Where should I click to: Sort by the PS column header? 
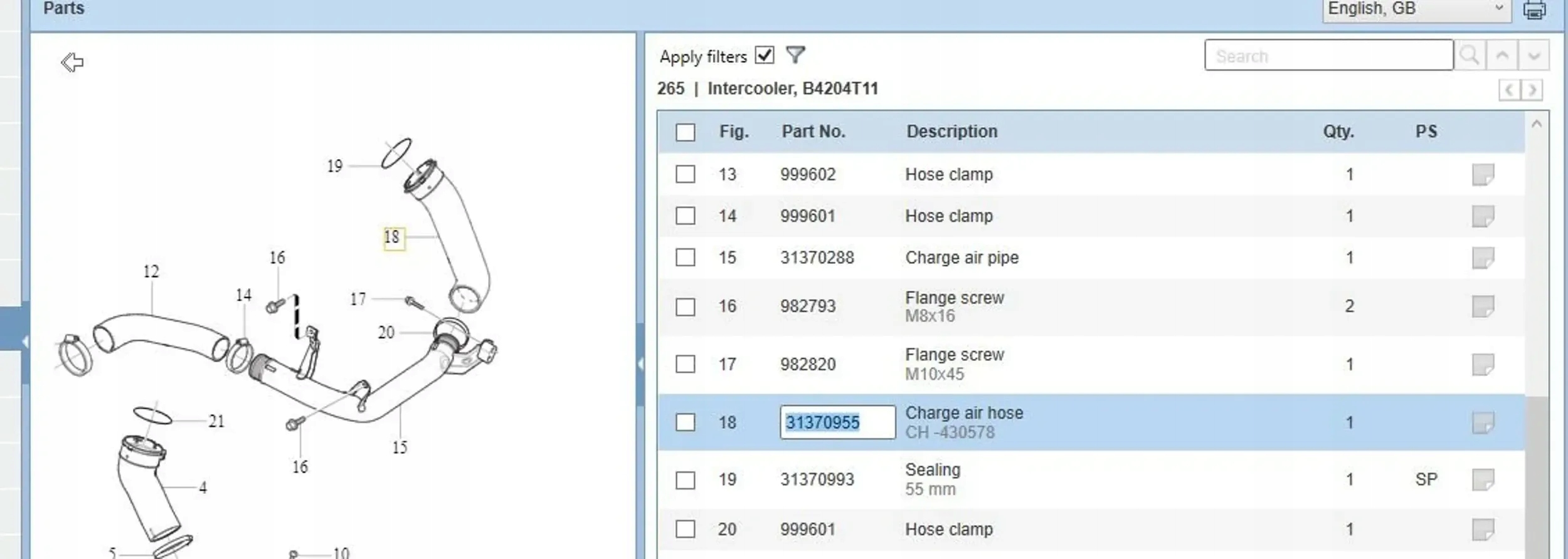1426,132
